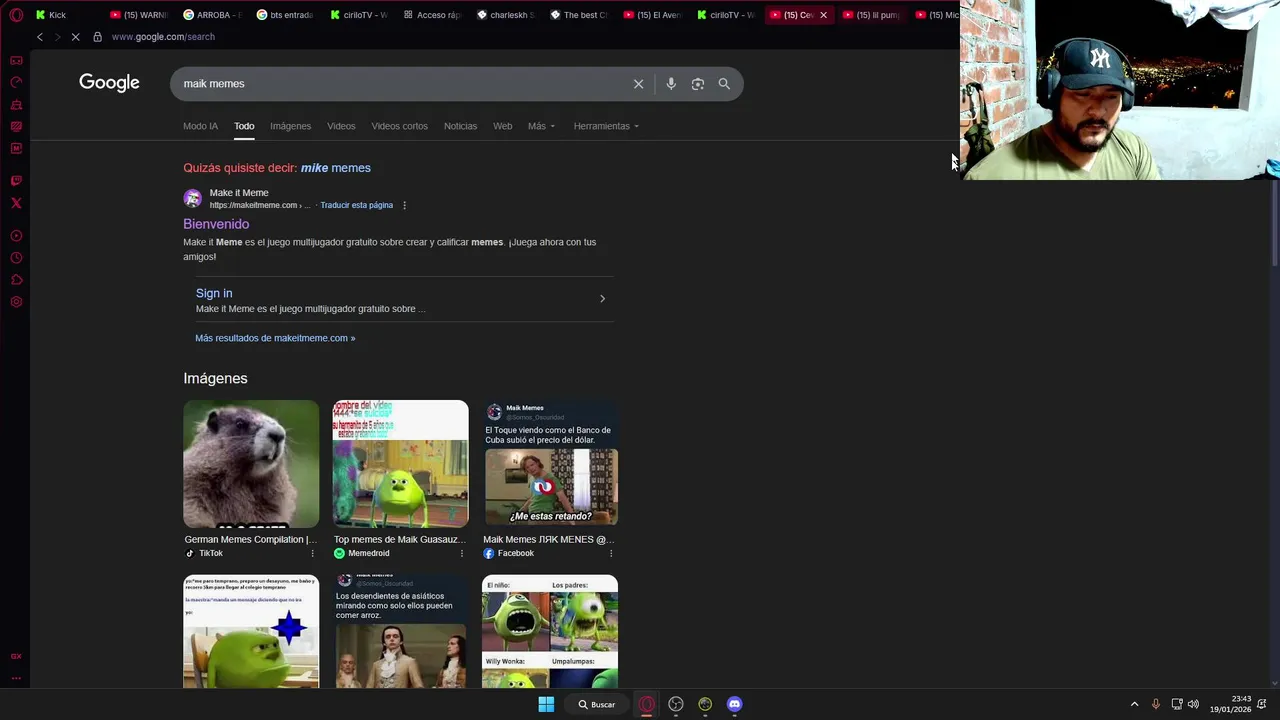Viewport: 1280px width, 720px height.
Task: Clear the search box text
Action: point(638,84)
